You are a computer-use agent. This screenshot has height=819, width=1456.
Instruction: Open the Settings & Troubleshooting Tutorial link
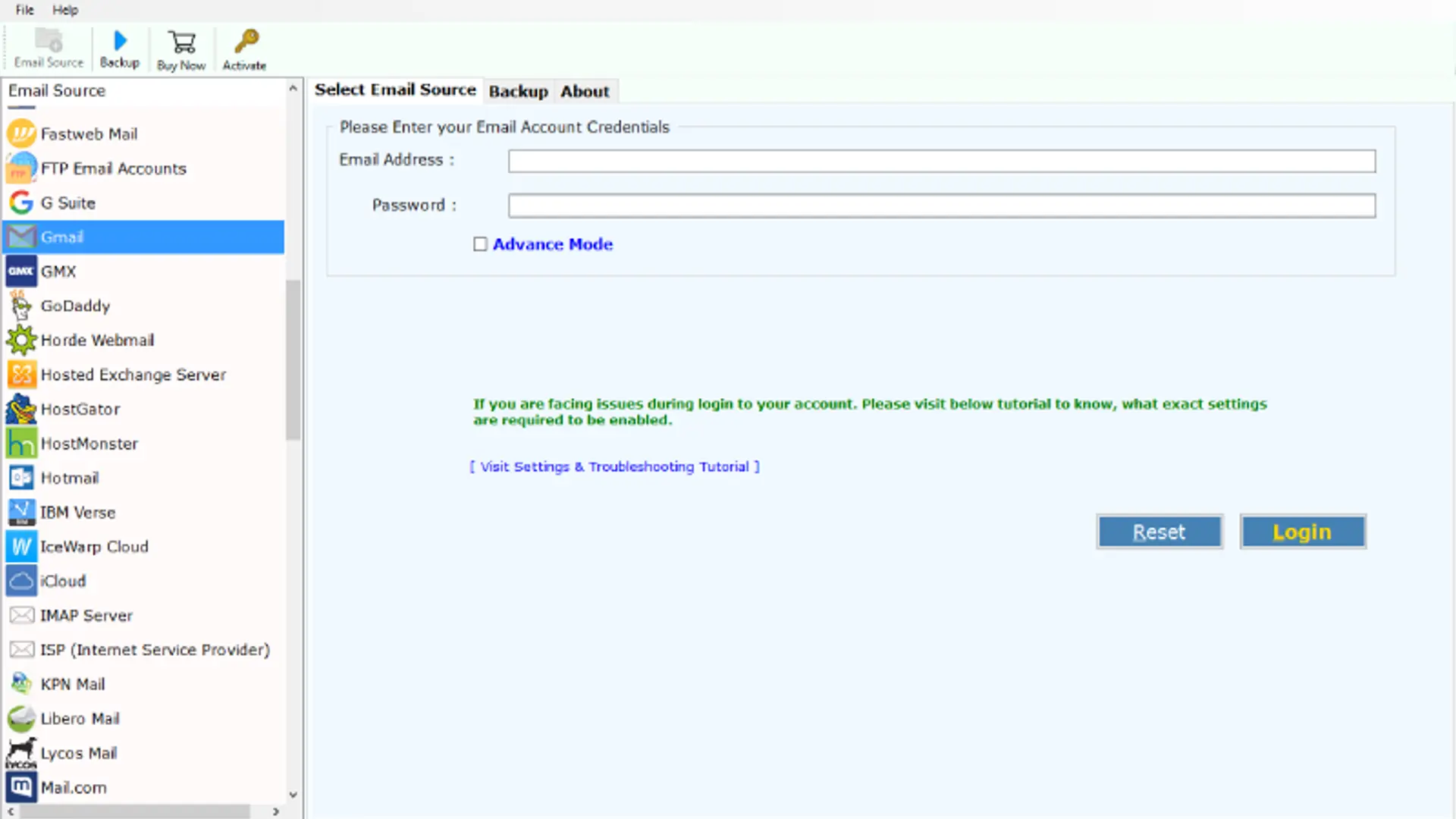pos(614,466)
